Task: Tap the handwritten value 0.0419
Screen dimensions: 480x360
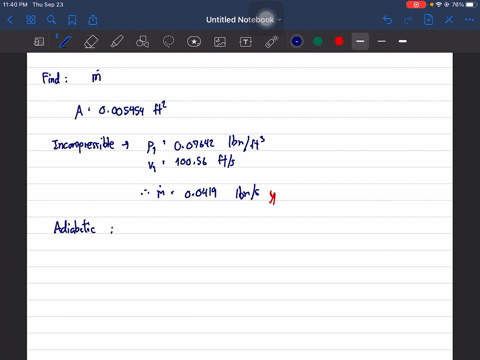Action: tap(200, 193)
